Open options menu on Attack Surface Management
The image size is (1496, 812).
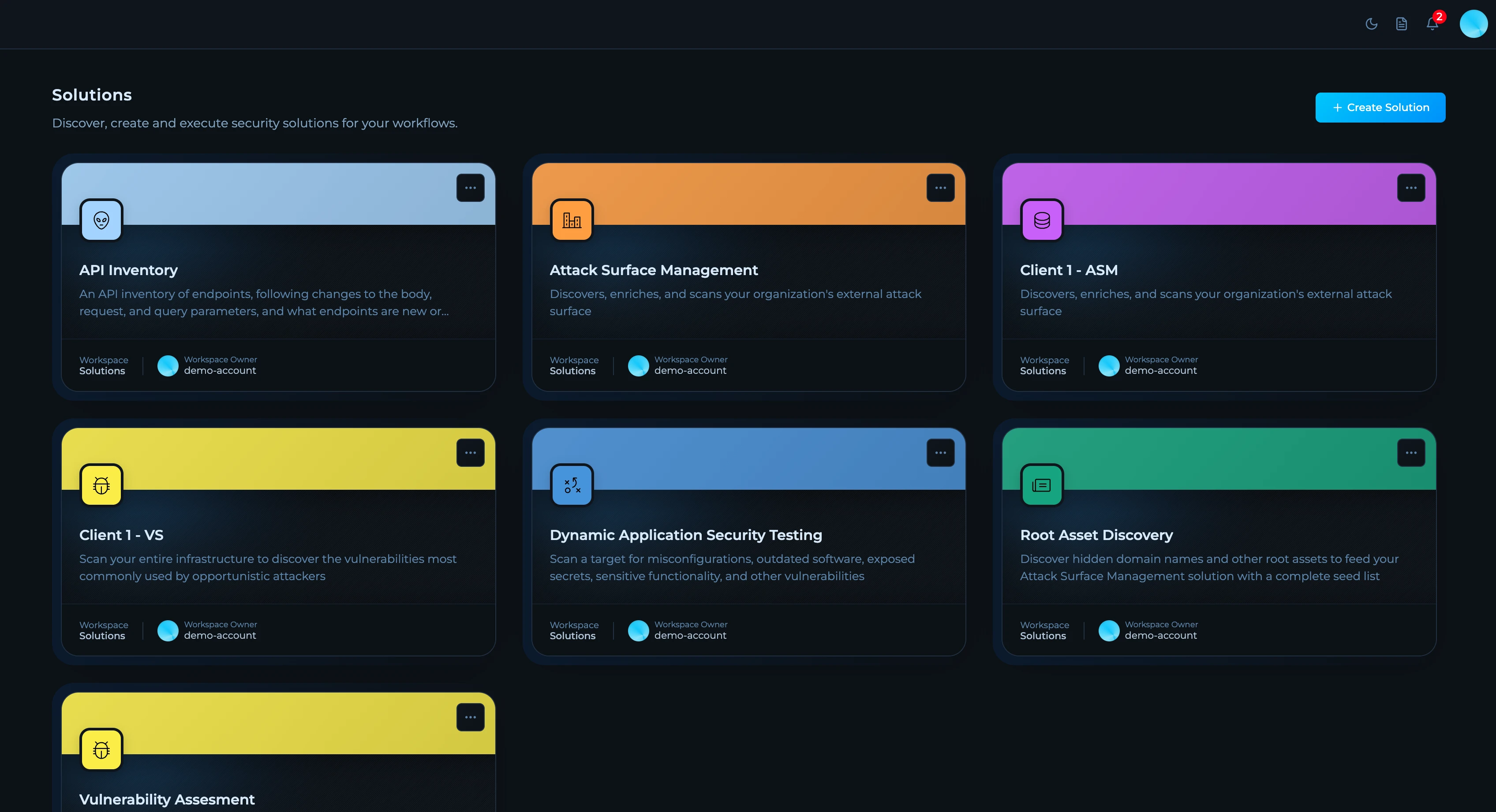coord(940,188)
